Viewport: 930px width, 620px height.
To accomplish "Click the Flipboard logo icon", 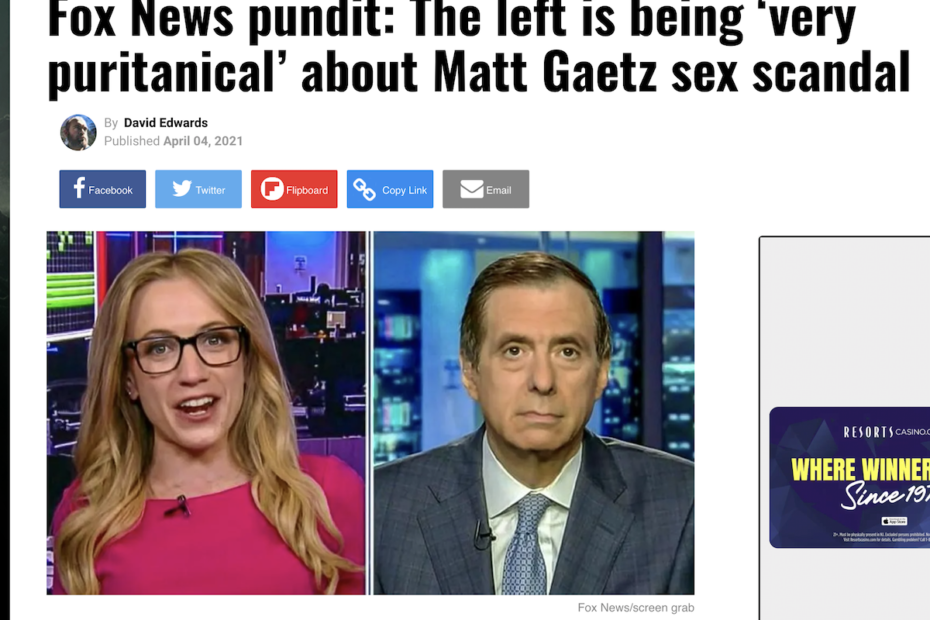I will click(x=272, y=189).
